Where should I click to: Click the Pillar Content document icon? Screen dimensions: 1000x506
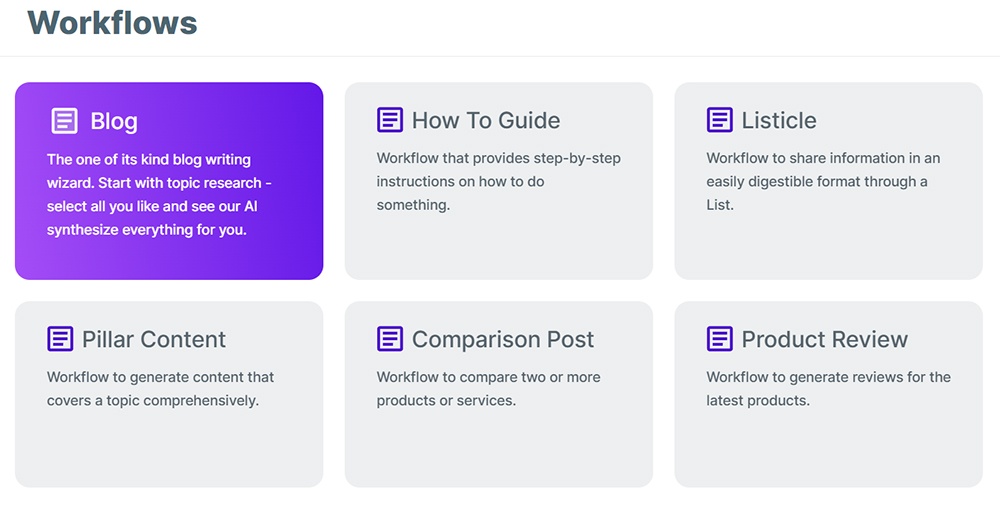[x=60, y=339]
